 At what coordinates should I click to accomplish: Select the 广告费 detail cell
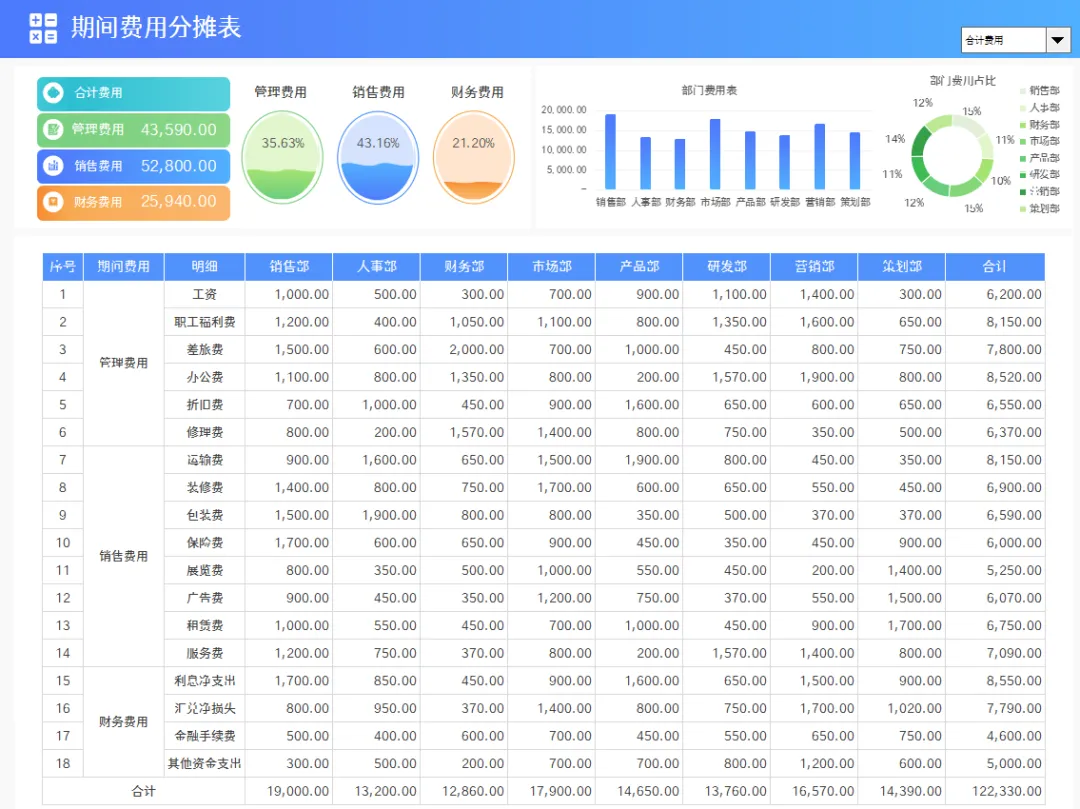(205, 598)
